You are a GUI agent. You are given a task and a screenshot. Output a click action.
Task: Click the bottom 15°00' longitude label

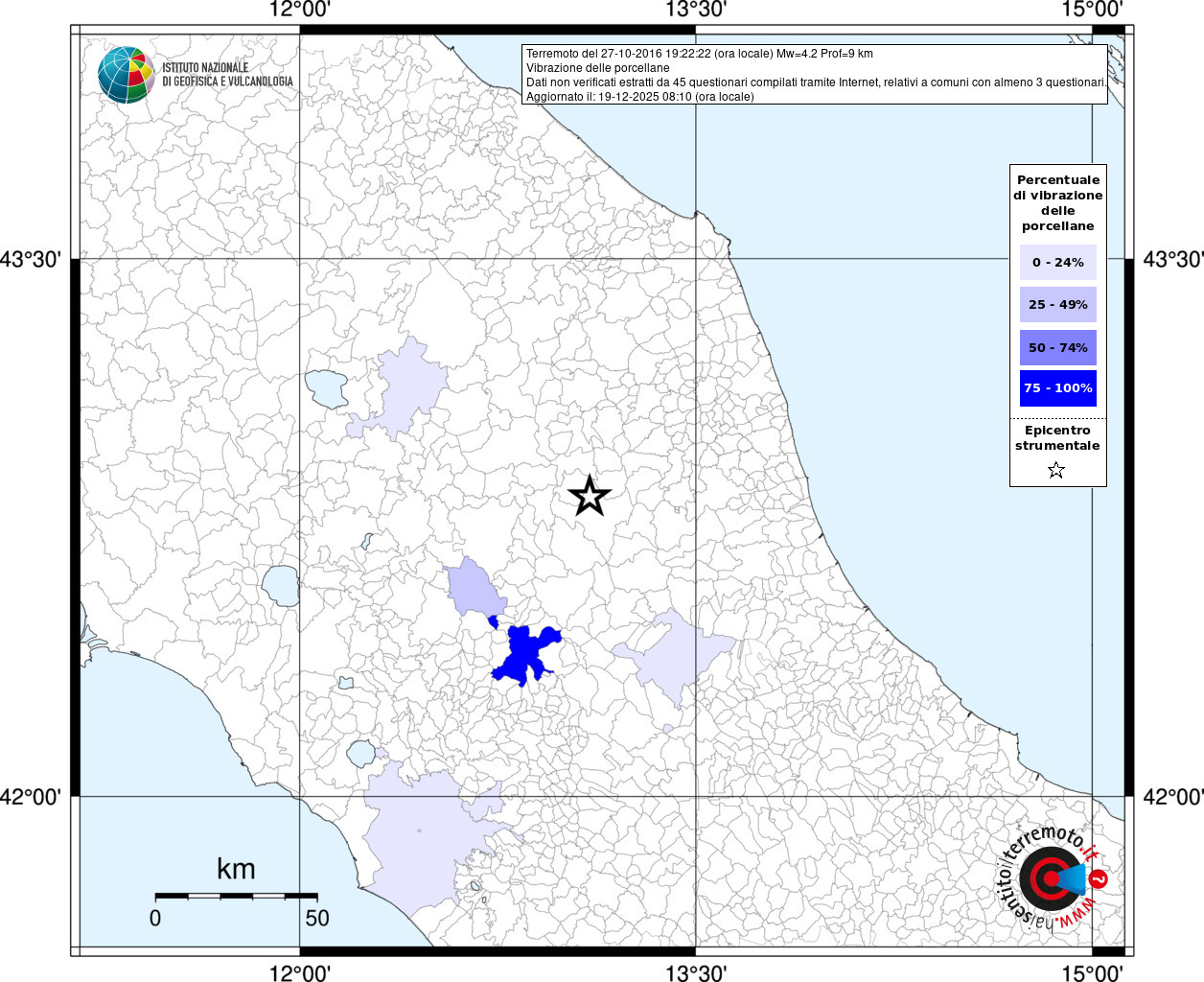1093,972
